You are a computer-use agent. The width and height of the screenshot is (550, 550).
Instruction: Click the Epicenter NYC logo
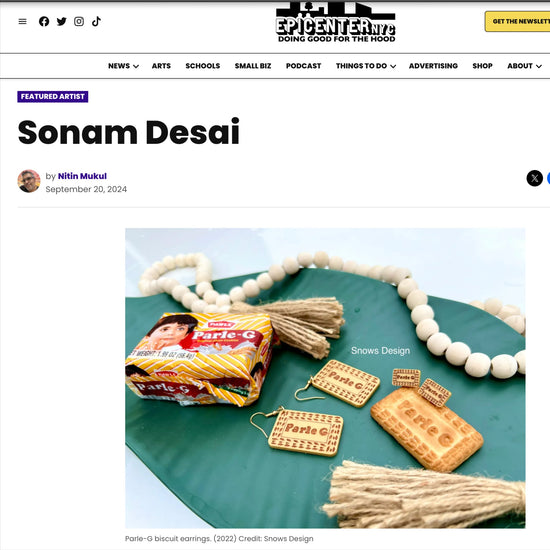(336, 22)
